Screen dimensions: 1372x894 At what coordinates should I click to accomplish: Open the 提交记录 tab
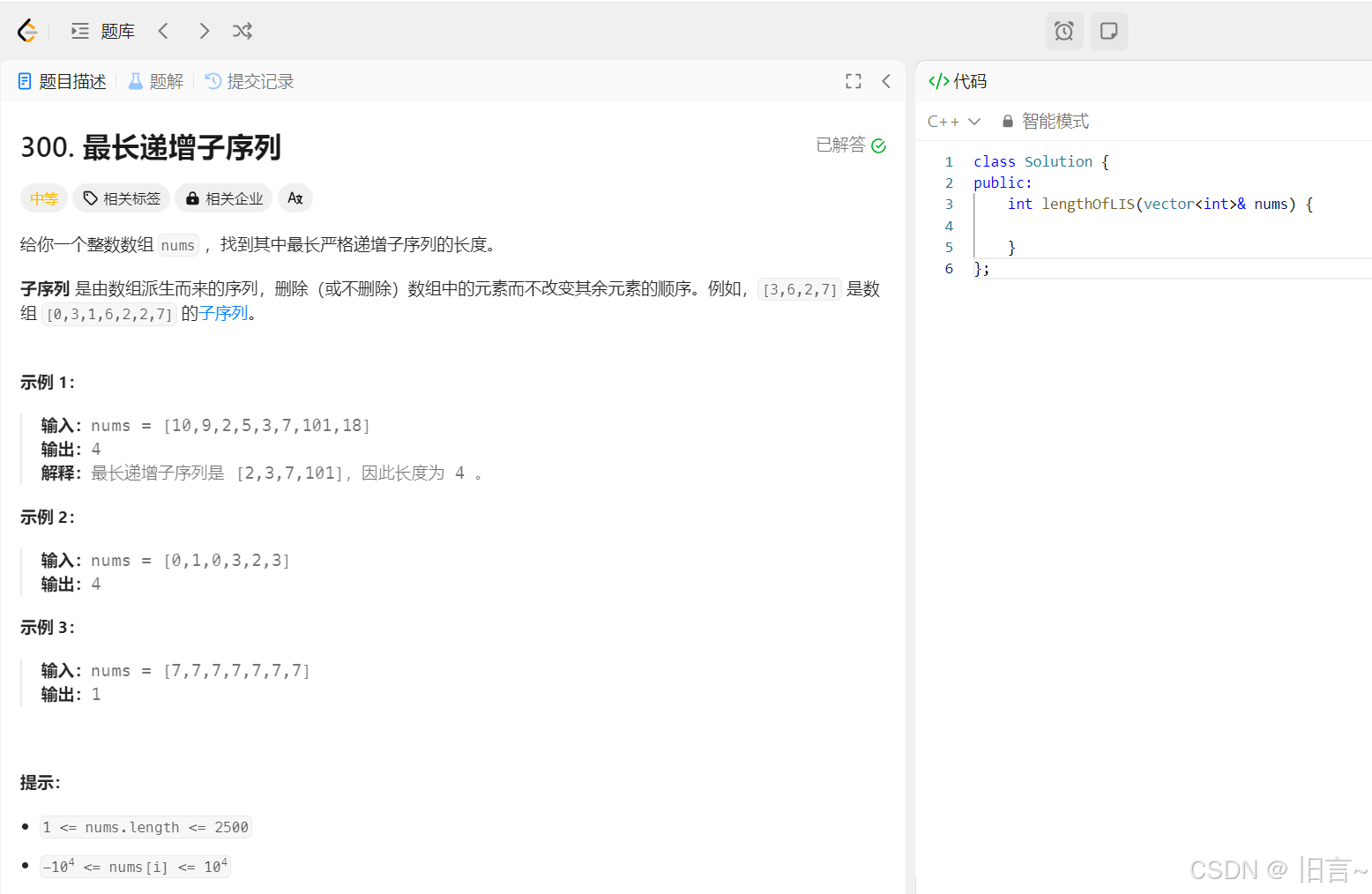[250, 81]
